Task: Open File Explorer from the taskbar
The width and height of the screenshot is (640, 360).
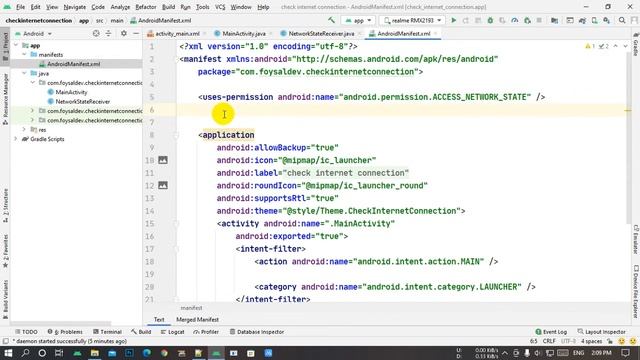Action: point(94,353)
